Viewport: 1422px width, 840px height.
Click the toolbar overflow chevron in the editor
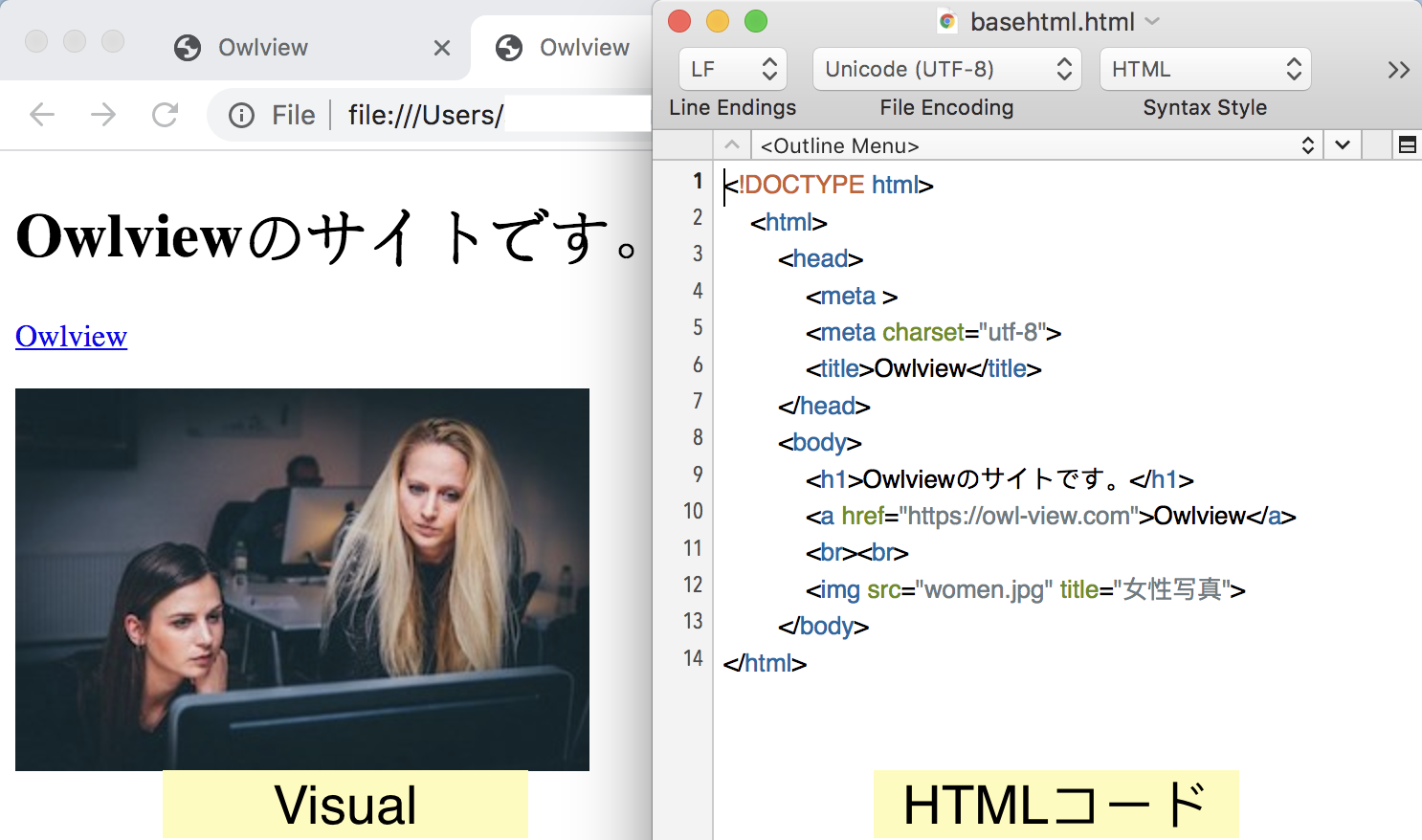click(x=1399, y=69)
